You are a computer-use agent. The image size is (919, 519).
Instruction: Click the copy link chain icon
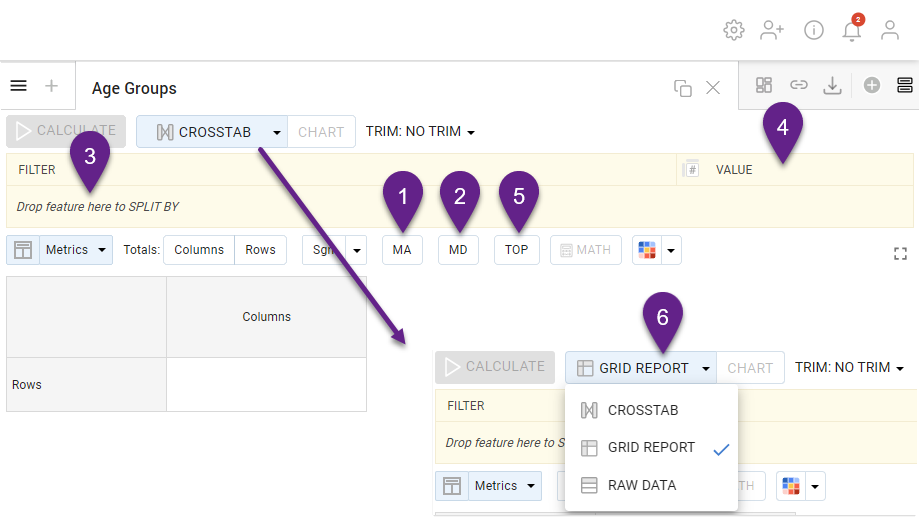tap(799, 86)
